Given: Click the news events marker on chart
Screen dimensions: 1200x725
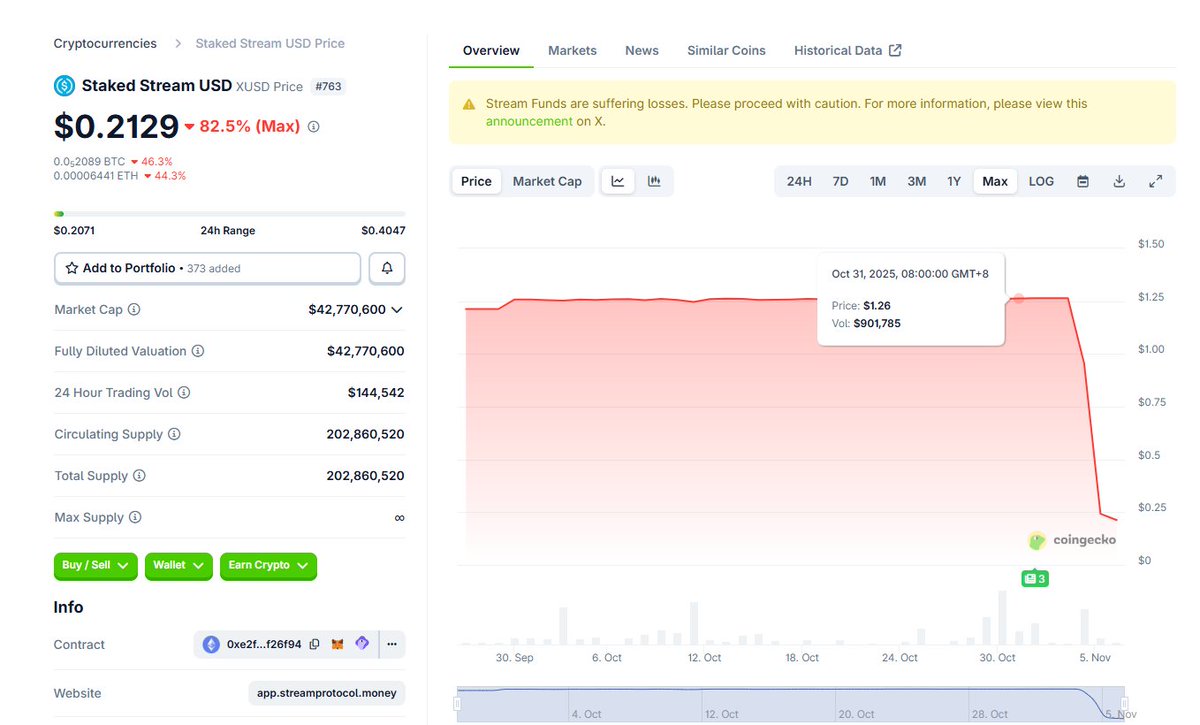Looking at the screenshot, I should pos(1034,579).
